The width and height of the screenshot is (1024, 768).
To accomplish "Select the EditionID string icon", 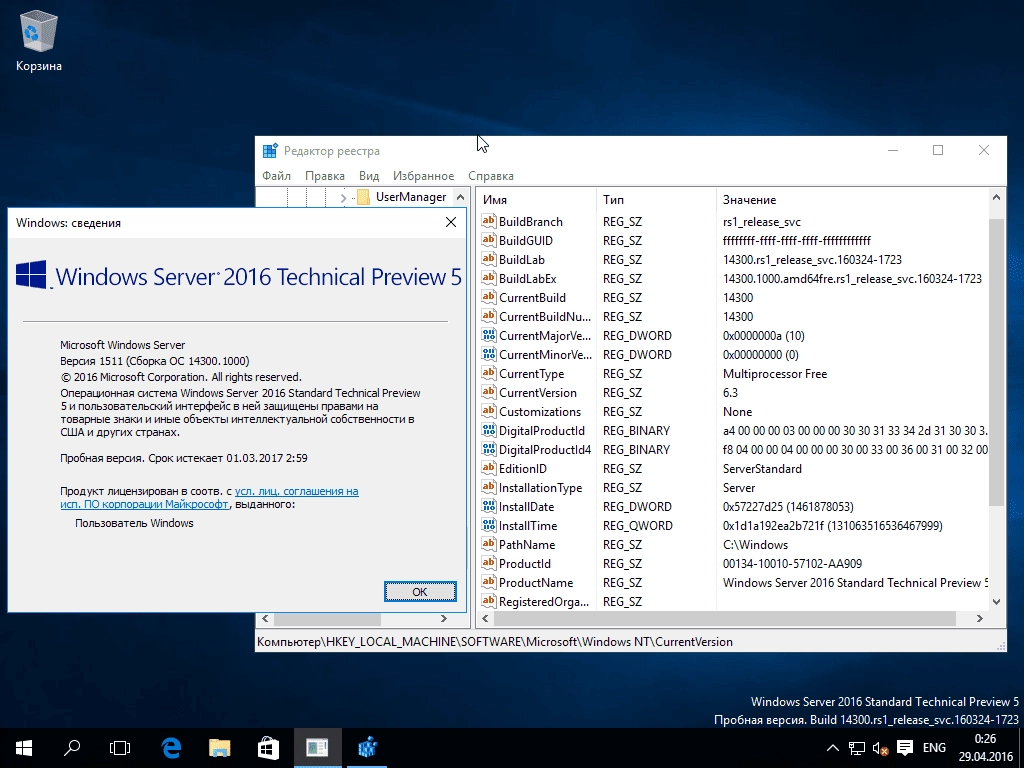I will click(x=488, y=468).
